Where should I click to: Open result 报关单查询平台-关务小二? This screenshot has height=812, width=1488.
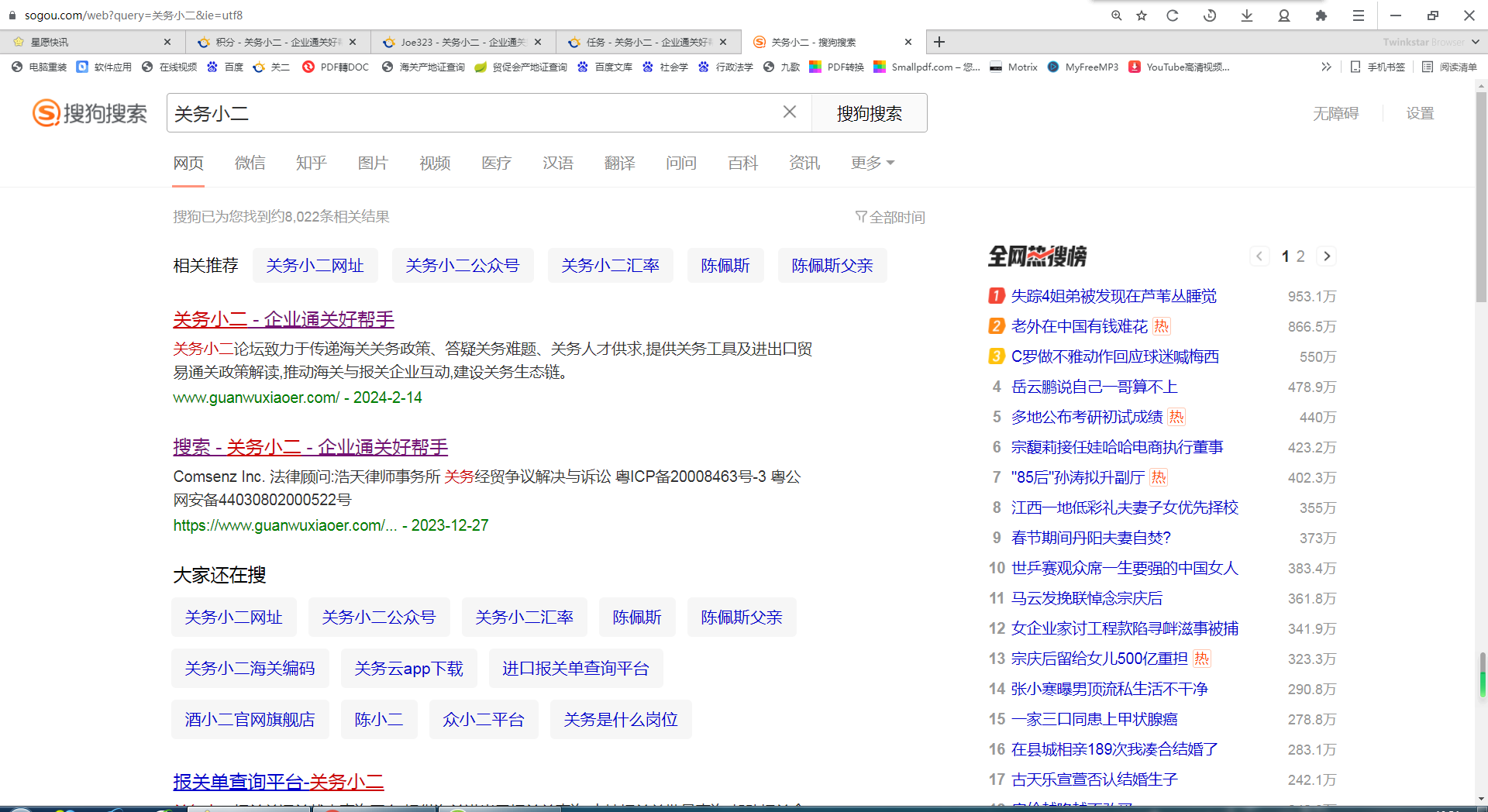[278, 782]
